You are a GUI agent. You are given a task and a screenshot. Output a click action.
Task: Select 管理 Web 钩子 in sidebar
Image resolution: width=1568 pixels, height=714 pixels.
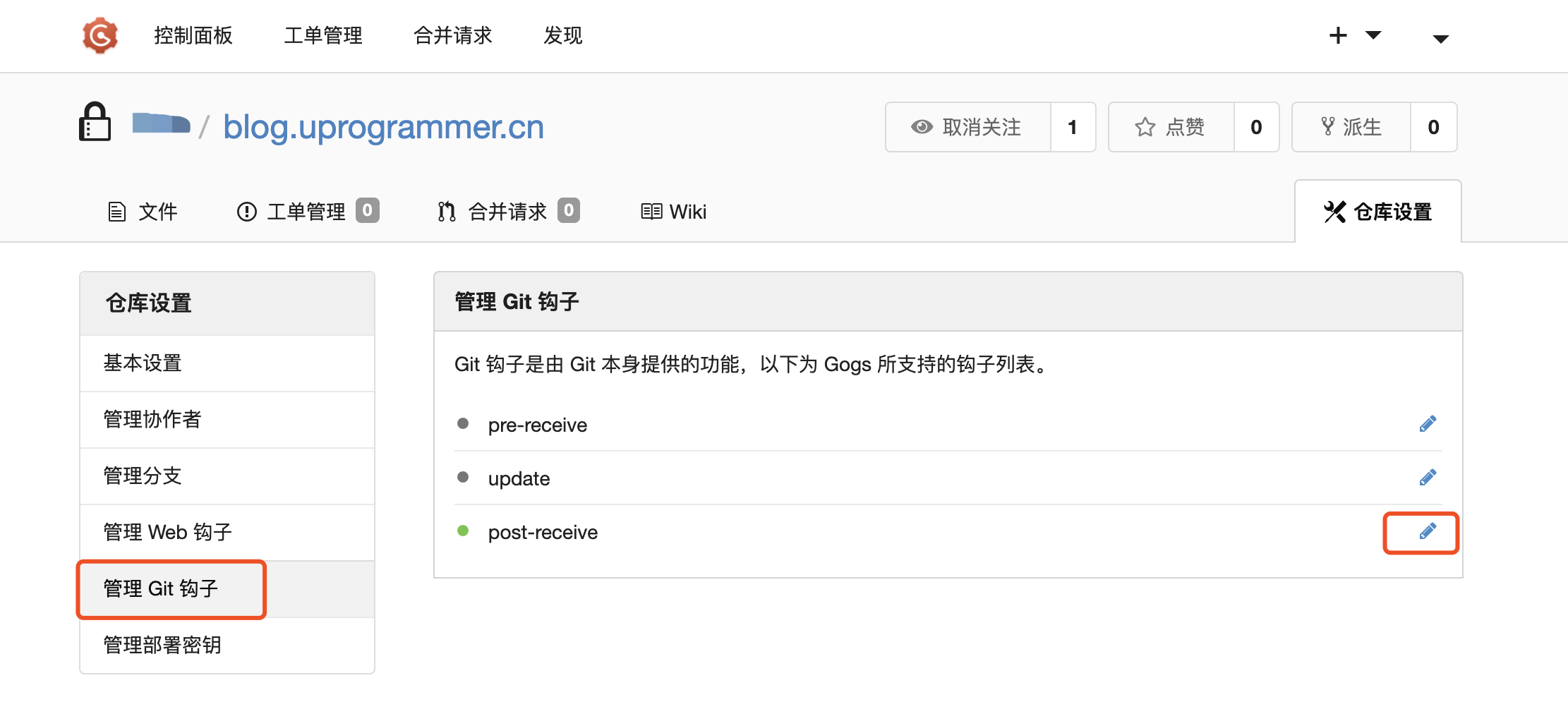168,532
